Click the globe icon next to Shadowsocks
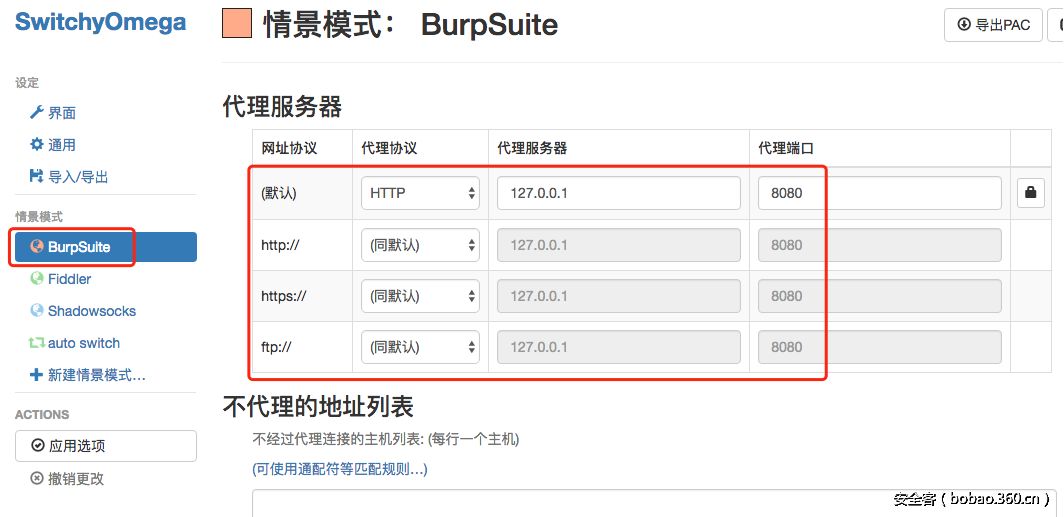This screenshot has width=1064, height=517. click(37, 311)
